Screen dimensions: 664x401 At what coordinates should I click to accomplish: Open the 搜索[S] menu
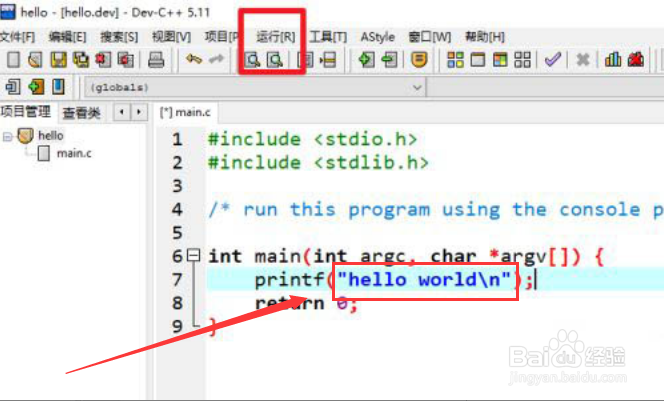coord(119,37)
